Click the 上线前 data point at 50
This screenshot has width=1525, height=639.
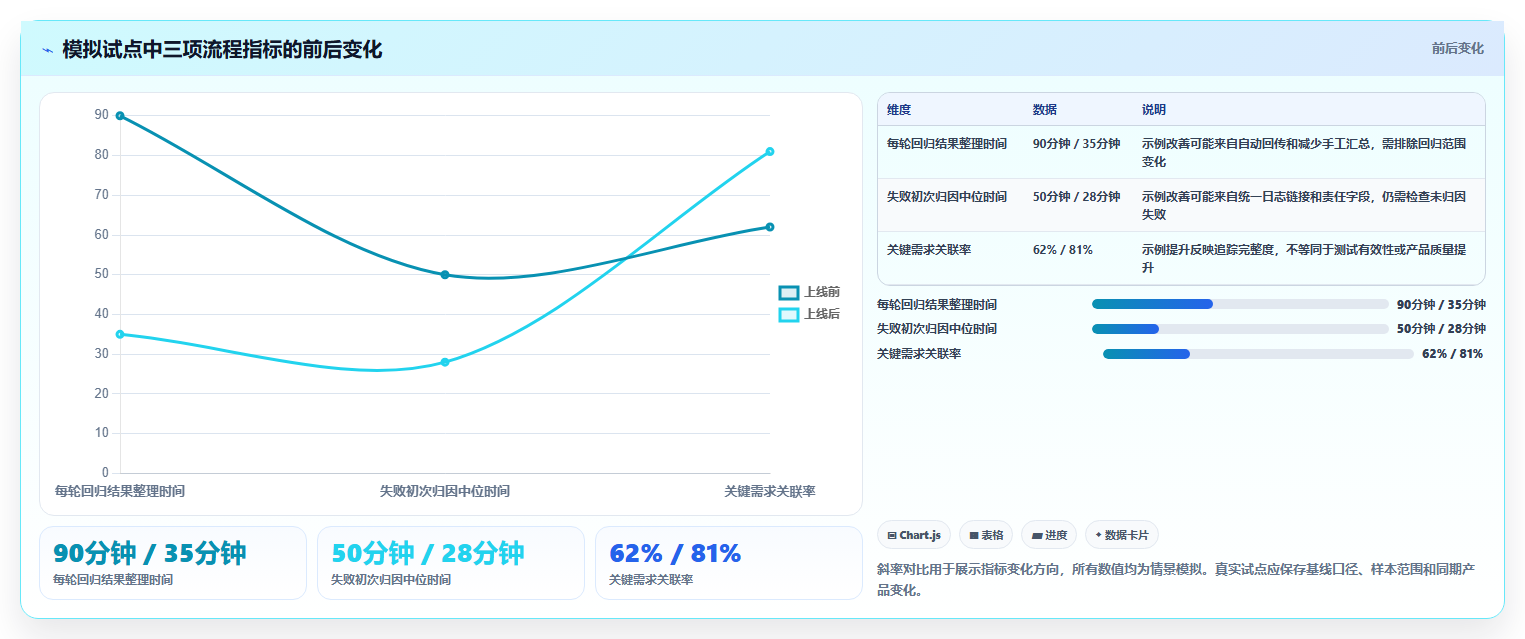(445, 275)
